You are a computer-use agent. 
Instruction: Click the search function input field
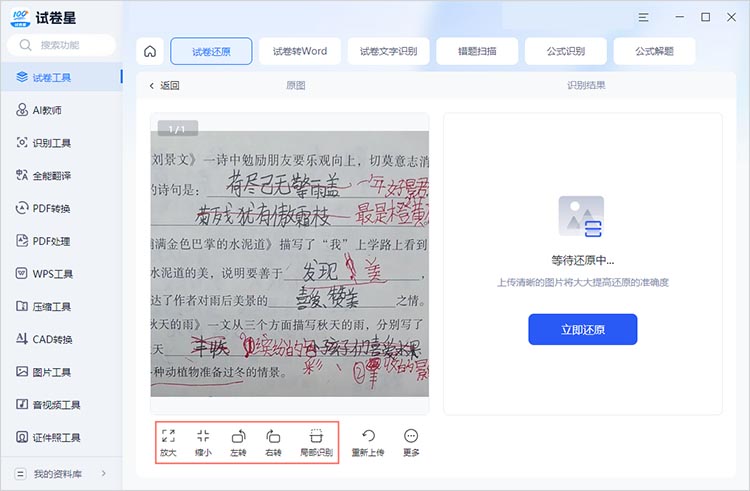61,45
